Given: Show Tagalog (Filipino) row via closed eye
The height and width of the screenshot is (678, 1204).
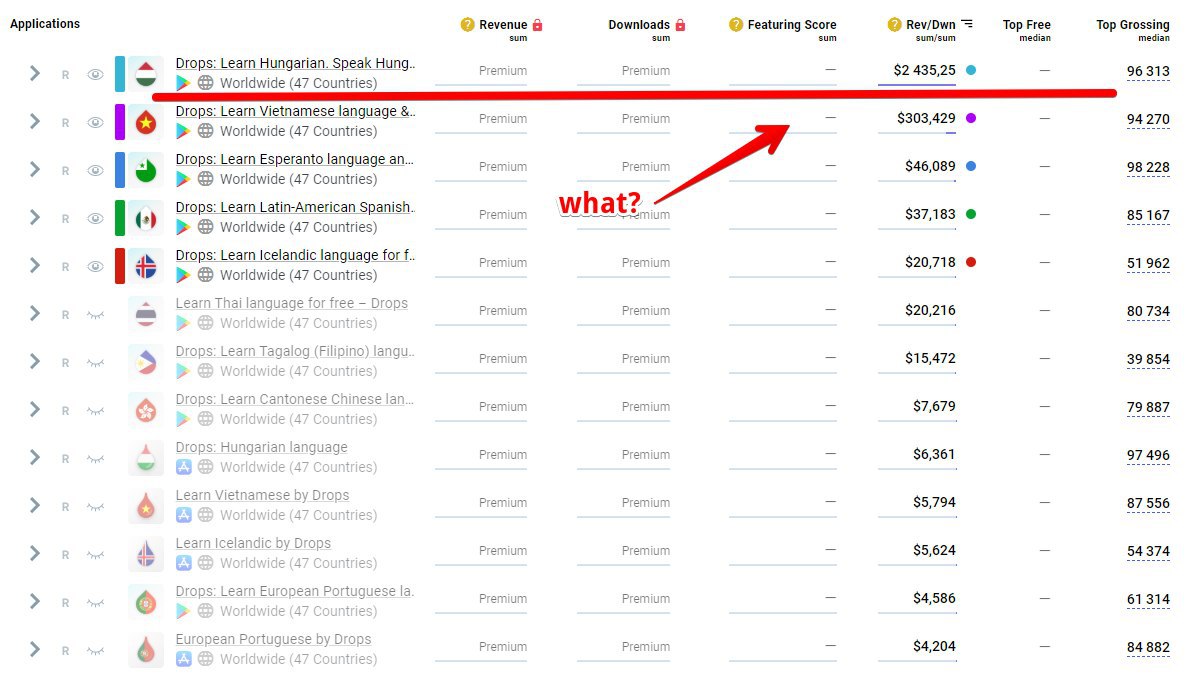Looking at the screenshot, I should [95, 363].
